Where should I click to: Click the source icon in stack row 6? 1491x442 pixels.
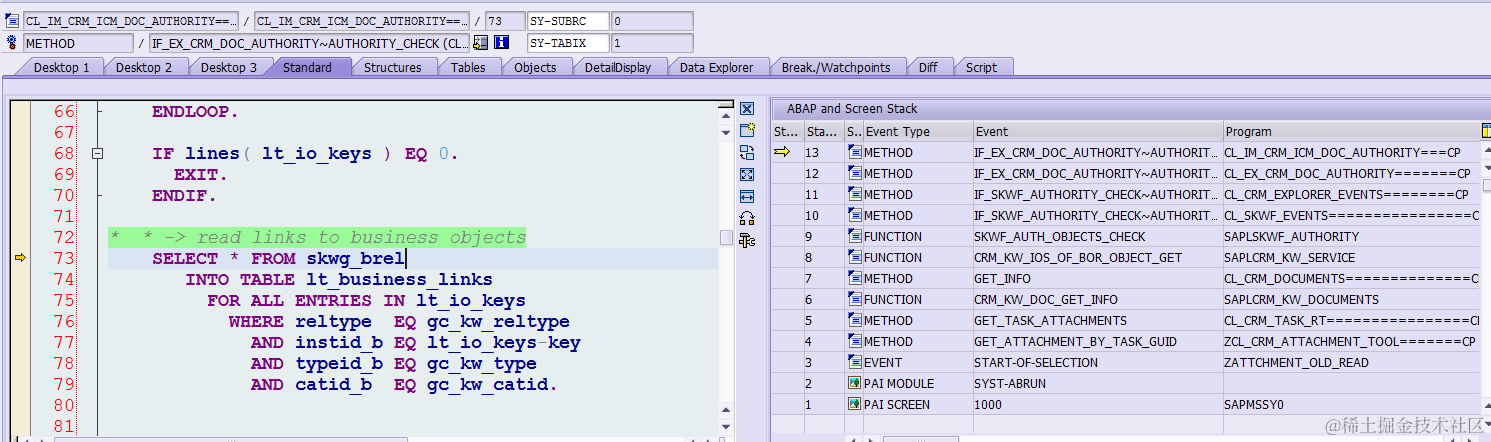tap(854, 300)
